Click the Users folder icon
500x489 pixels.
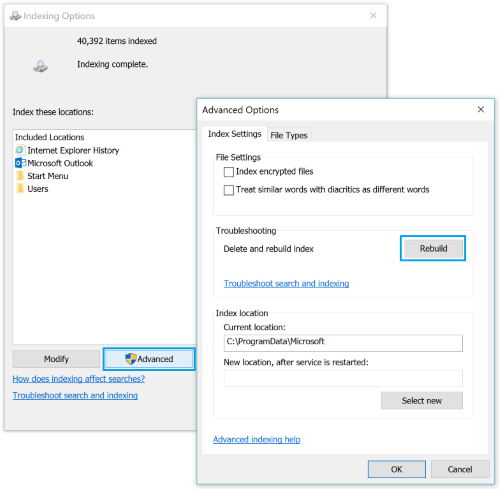tap(20, 189)
